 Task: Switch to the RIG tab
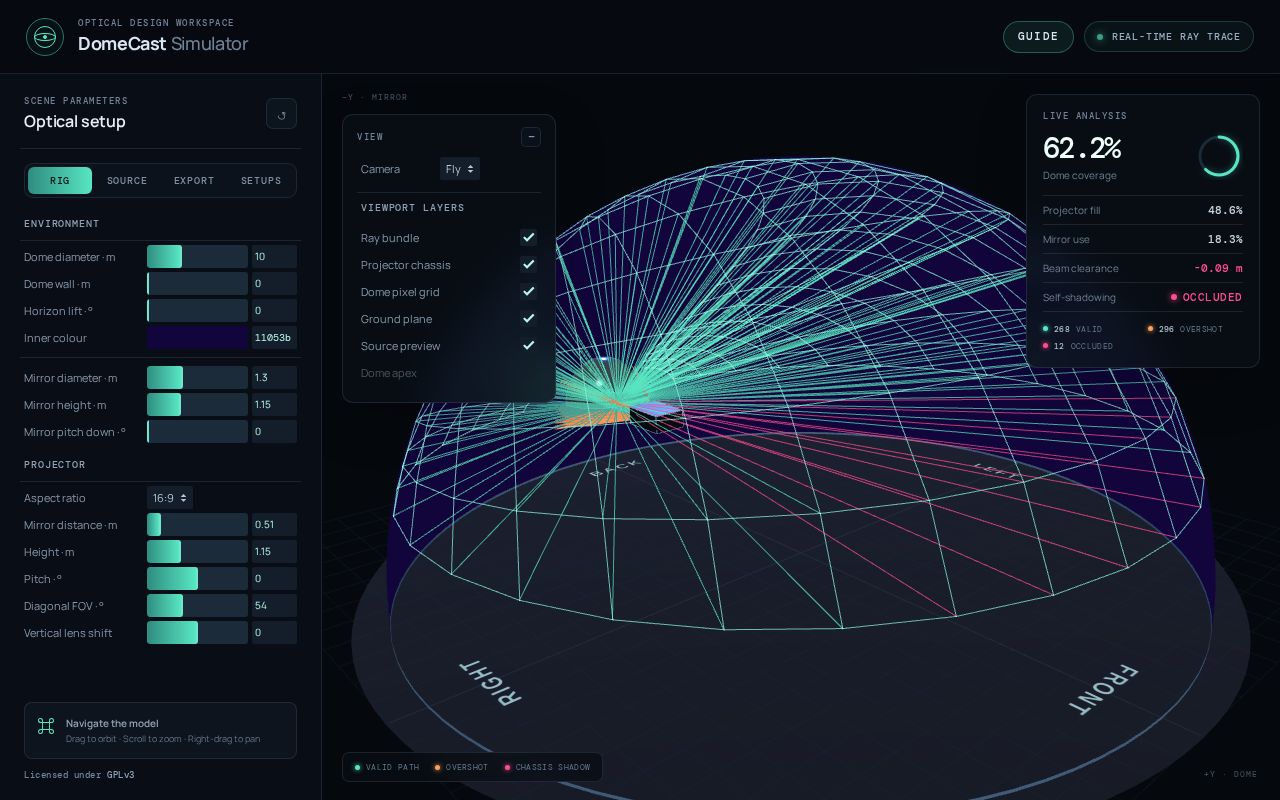(x=60, y=181)
